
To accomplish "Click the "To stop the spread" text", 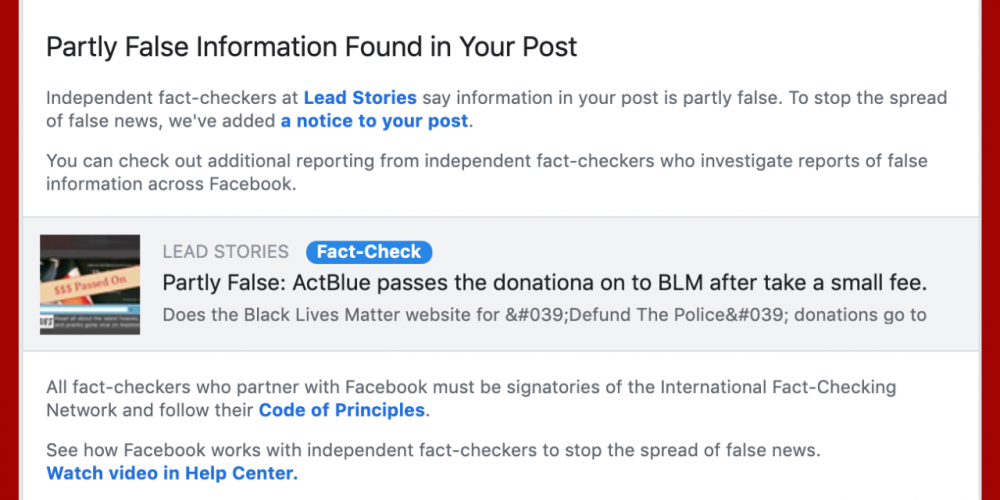I will point(870,98).
